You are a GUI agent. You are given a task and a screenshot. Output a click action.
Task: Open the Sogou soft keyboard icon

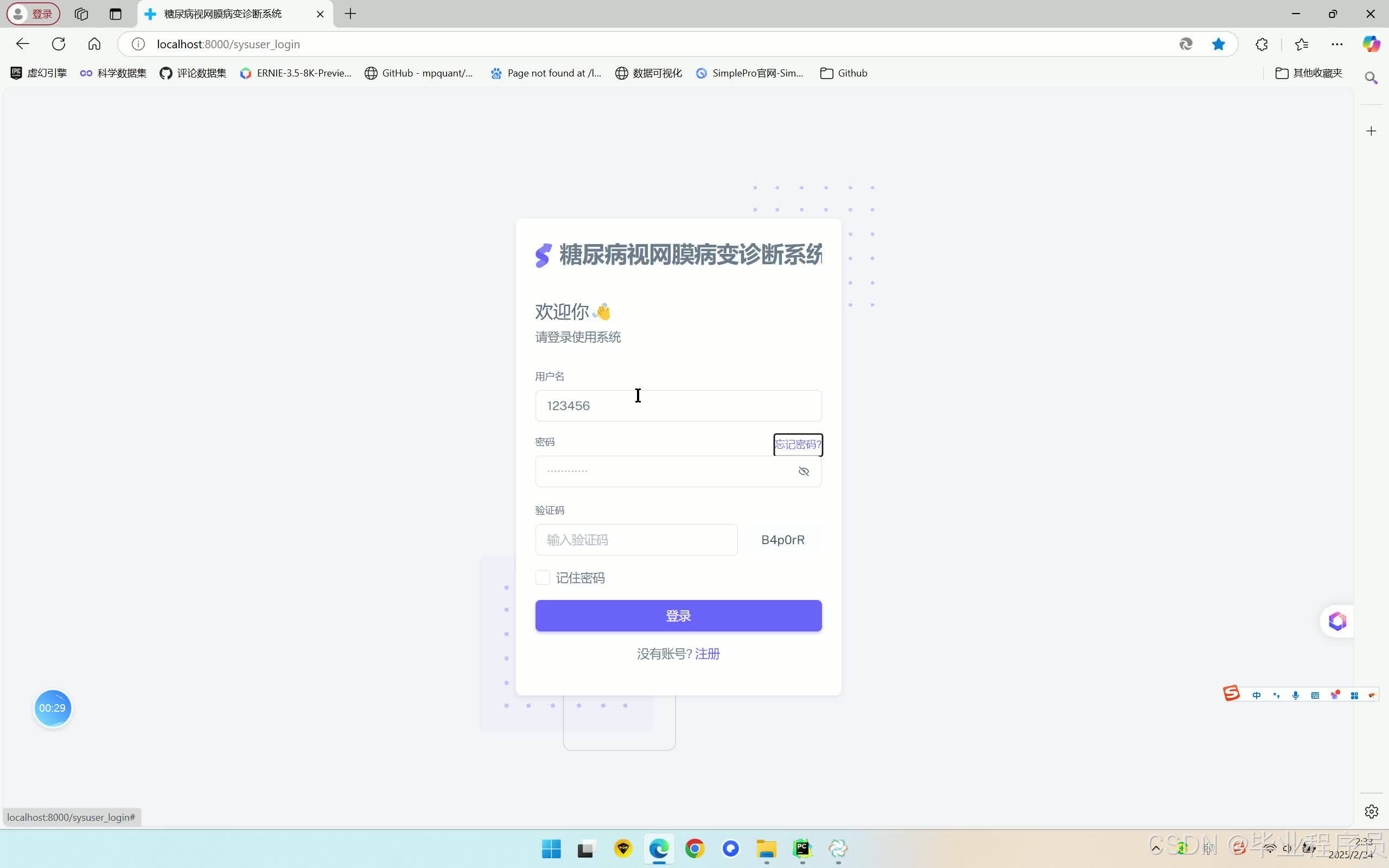click(1315, 695)
